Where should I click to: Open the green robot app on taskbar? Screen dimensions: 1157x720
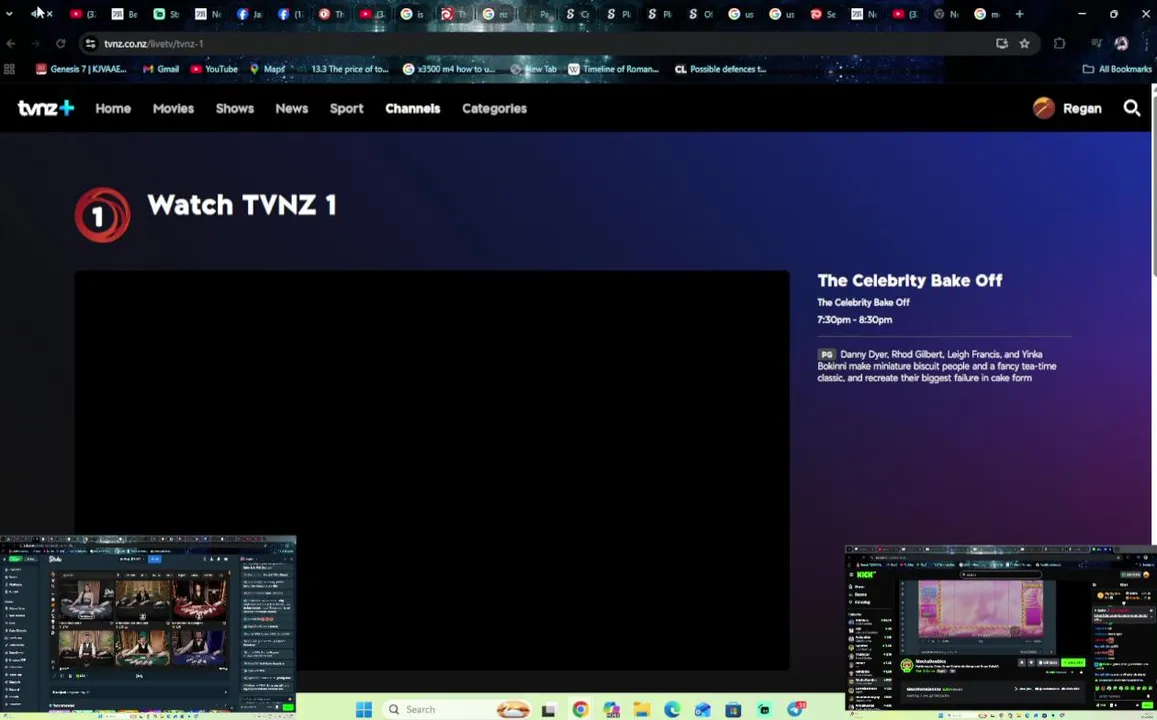point(764,710)
